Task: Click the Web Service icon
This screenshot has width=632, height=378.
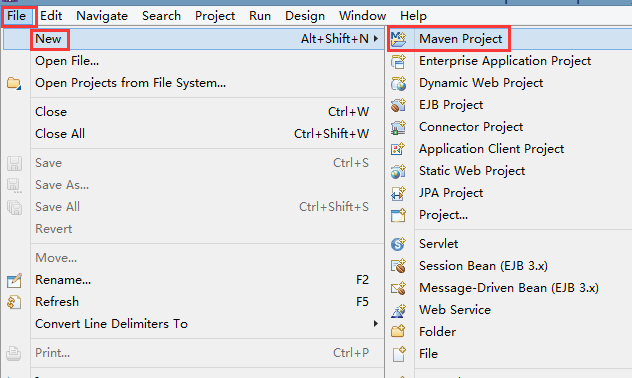Action: click(398, 310)
